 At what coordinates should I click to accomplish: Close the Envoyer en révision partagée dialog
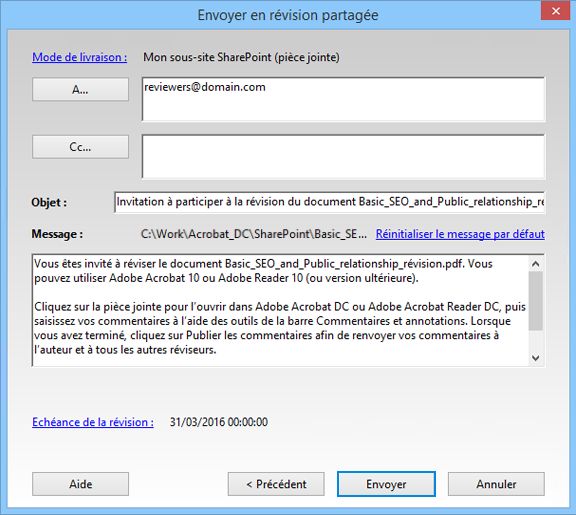click(x=555, y=11)
